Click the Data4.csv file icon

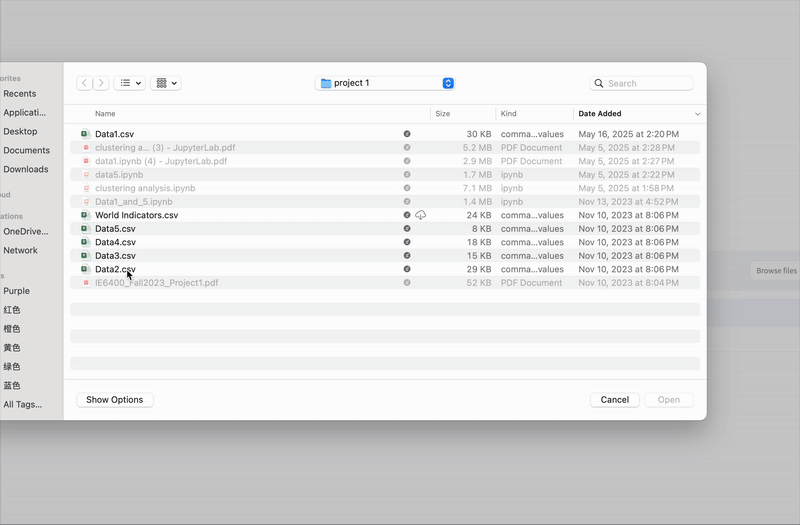tap(85, 242)
